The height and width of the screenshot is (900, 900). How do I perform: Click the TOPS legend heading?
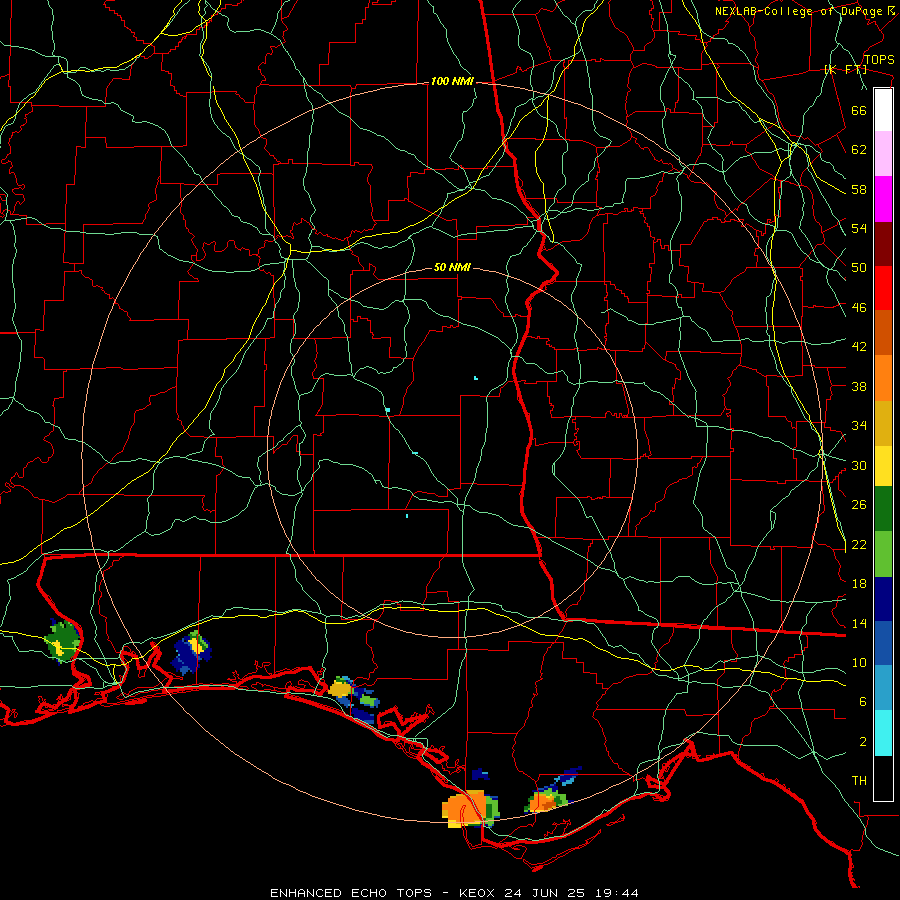pos(879,59)
